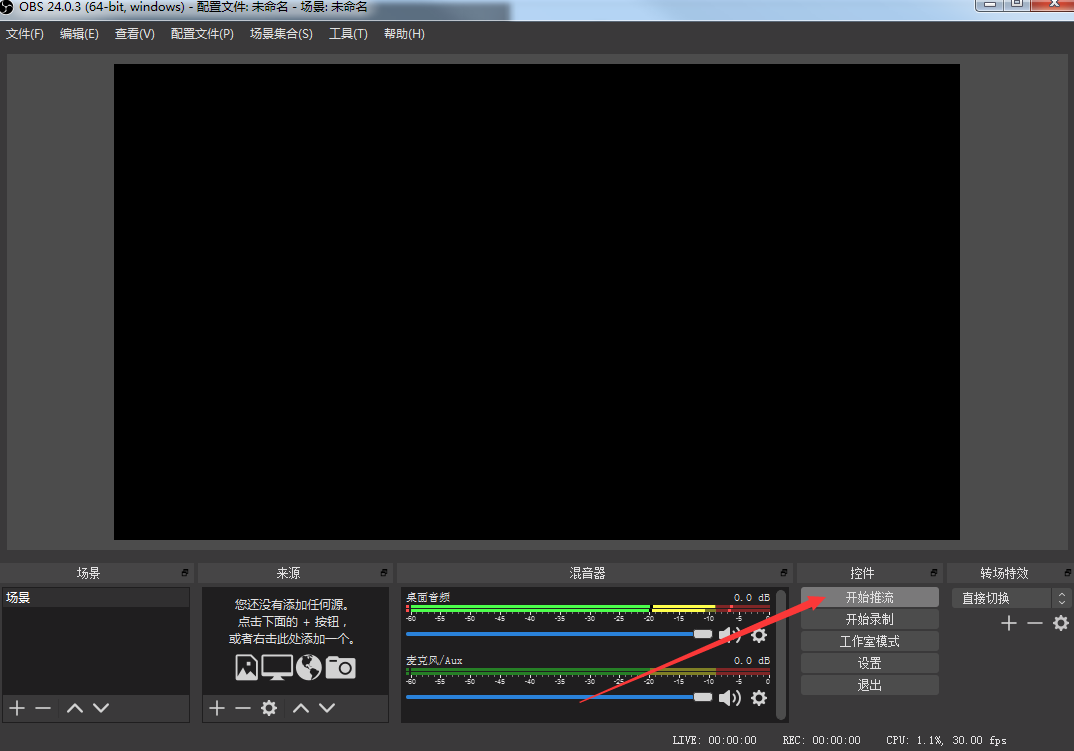Click the browser source globe icon
This screenshot has height=751, width=1074.
[309, 667]
